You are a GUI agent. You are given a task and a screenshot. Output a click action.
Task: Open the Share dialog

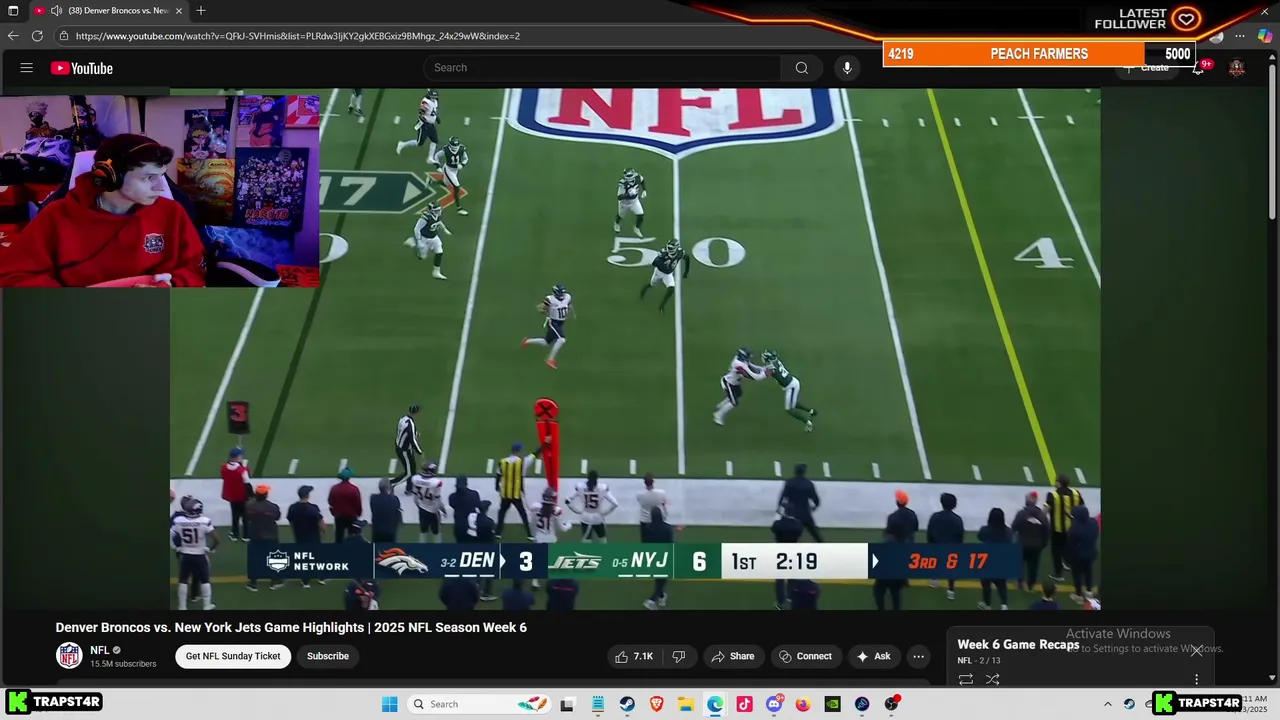tap(733, 656)
